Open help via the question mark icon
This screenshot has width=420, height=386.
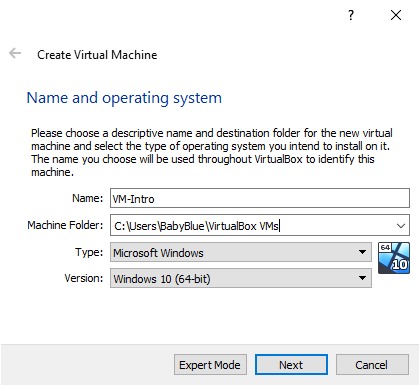coord(351,15)
